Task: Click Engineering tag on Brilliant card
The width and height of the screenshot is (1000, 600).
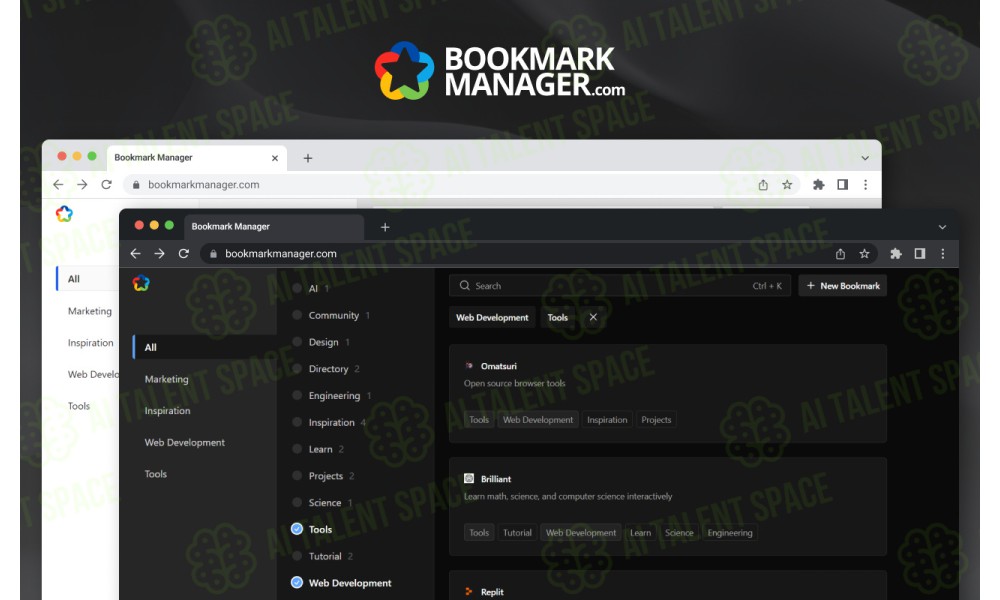Action: tap(730, 532)
